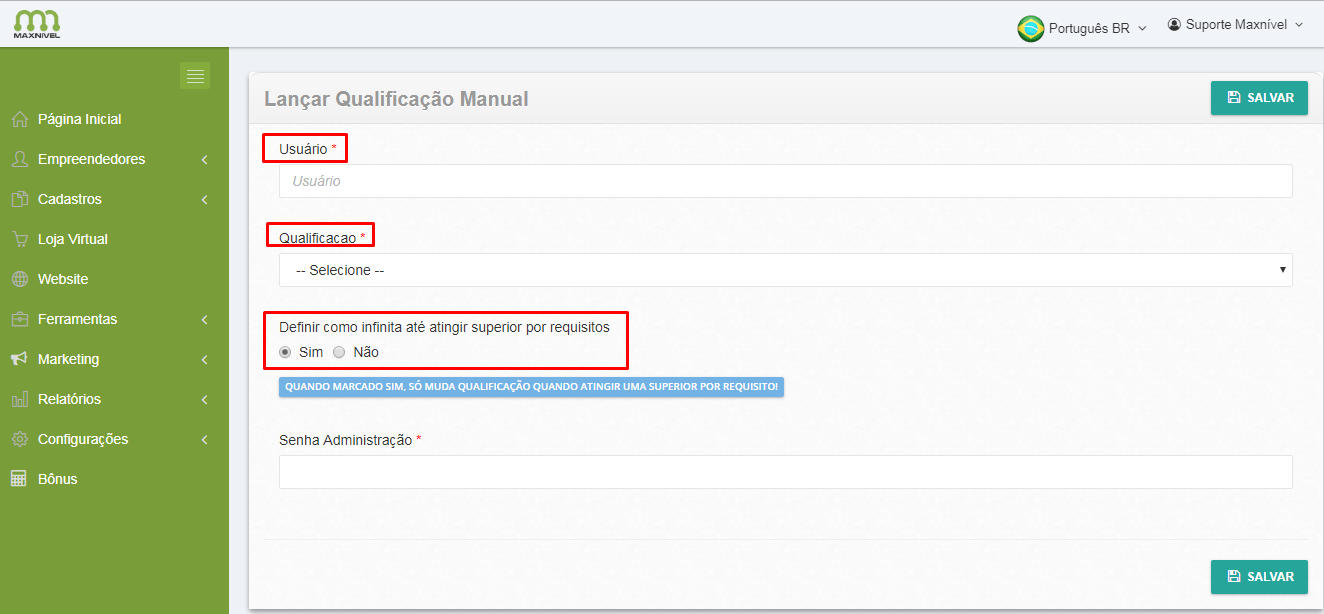Open the Suporte Maxnível user dropdown
Screen dimensions: 1324x614
pos(1236,25)
